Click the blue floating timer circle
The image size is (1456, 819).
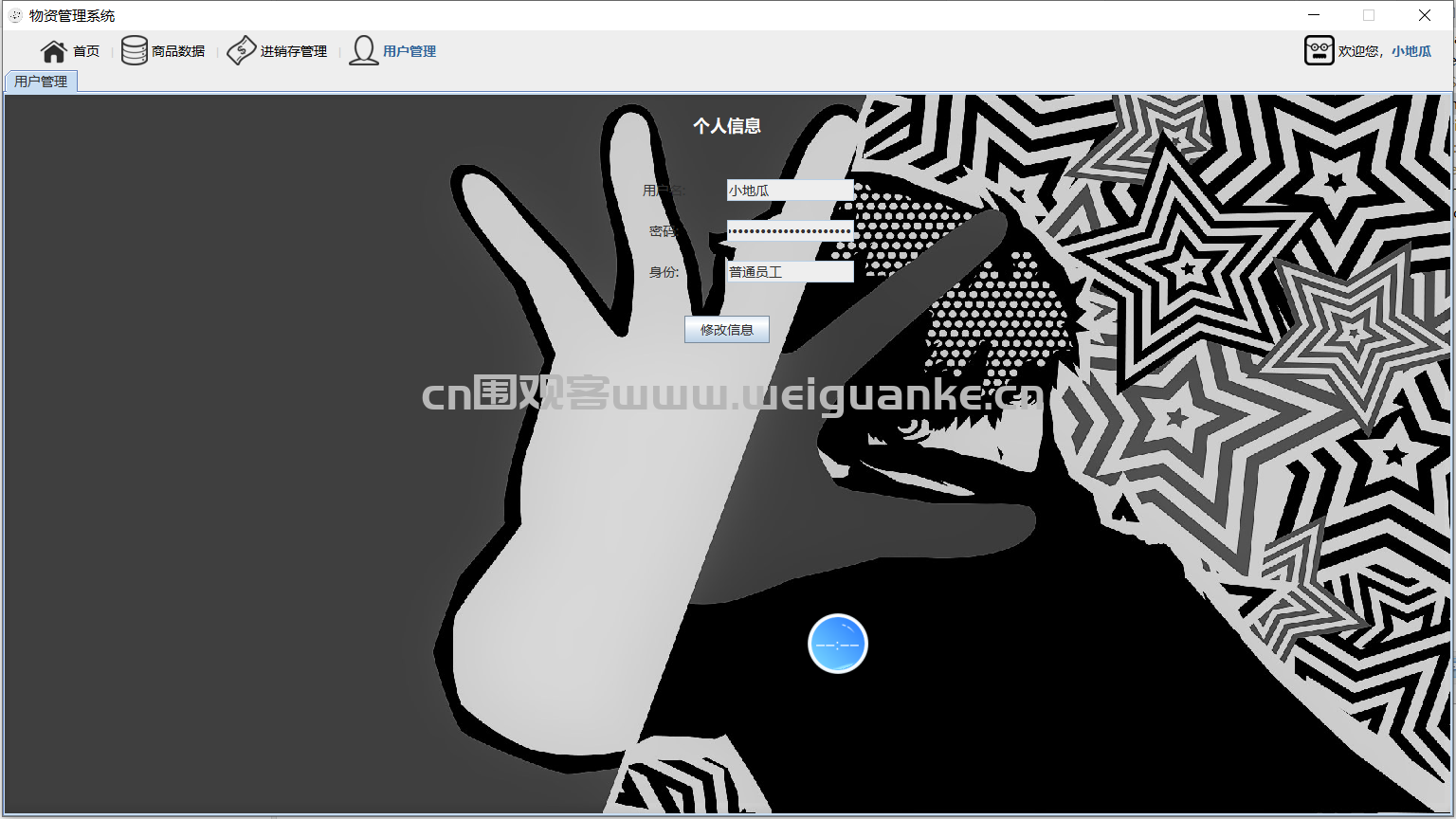838,644
